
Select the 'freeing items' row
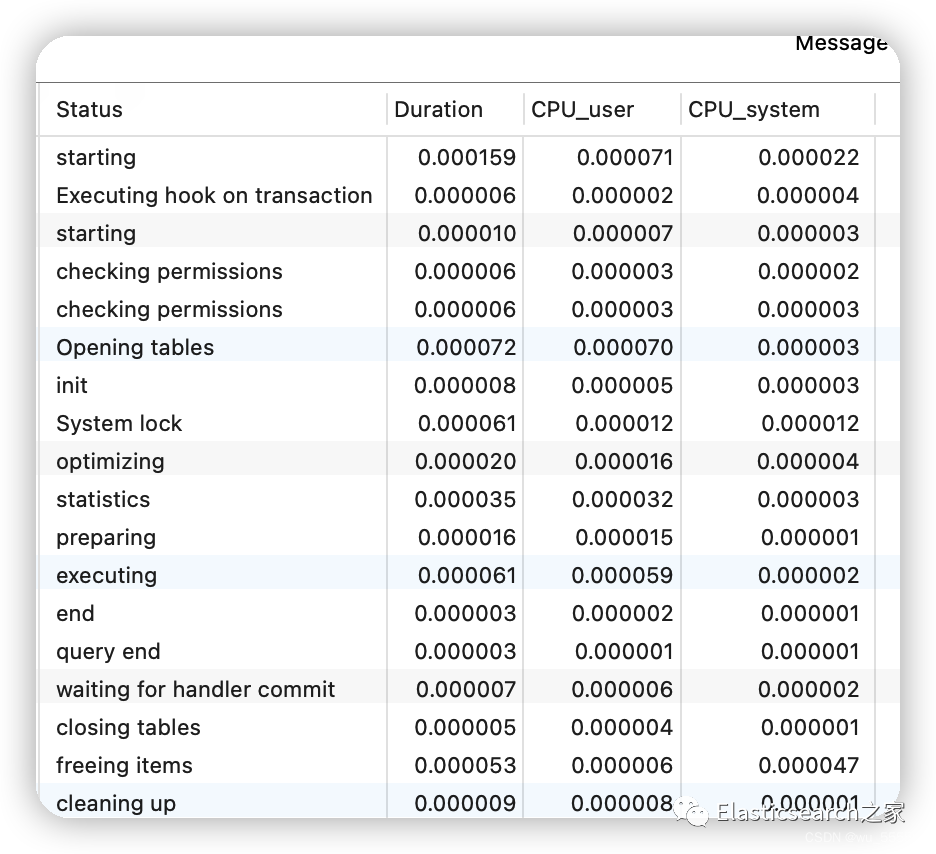470,765
